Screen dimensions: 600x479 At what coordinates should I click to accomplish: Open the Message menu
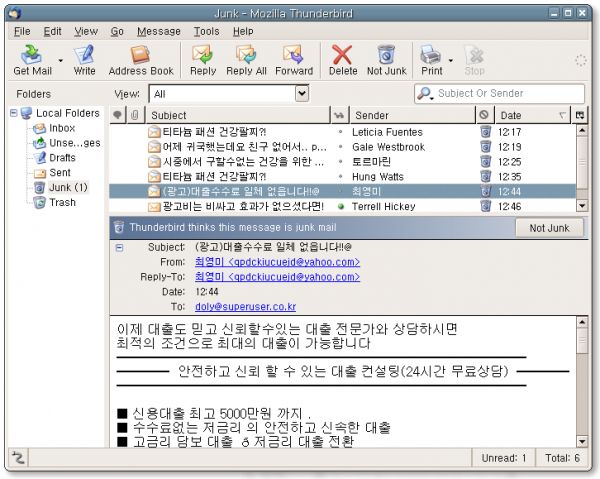(158, 31)
